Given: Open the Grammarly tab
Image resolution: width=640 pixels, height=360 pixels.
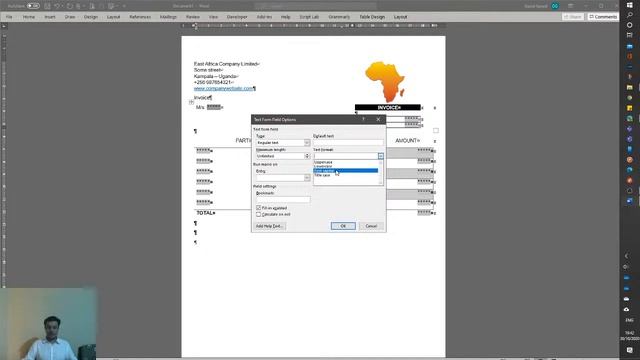Looking at the screenshot, I should click(339, 17).
